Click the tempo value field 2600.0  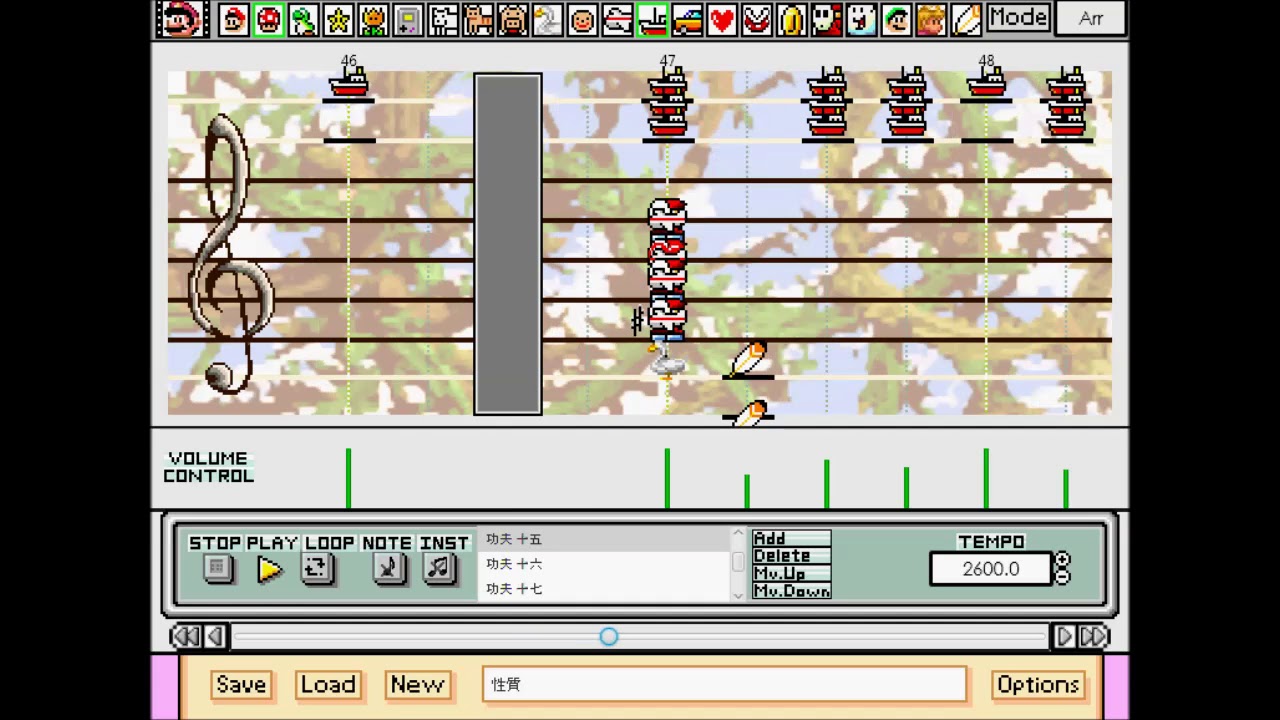(x=990, y=569)
